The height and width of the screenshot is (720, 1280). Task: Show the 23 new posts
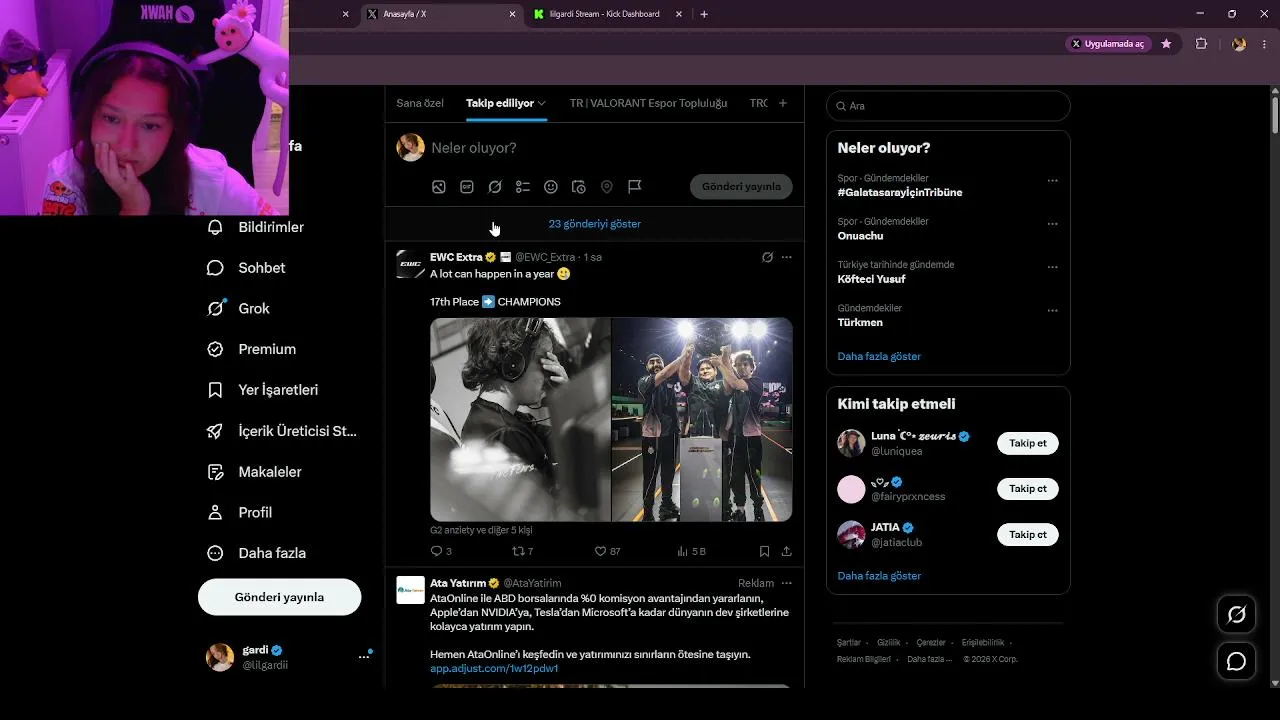click(594, 224)
